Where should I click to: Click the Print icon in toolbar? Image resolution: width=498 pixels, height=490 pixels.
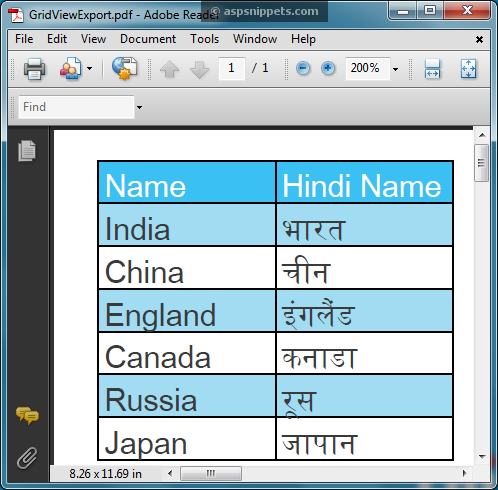click(x=34, y=69)
